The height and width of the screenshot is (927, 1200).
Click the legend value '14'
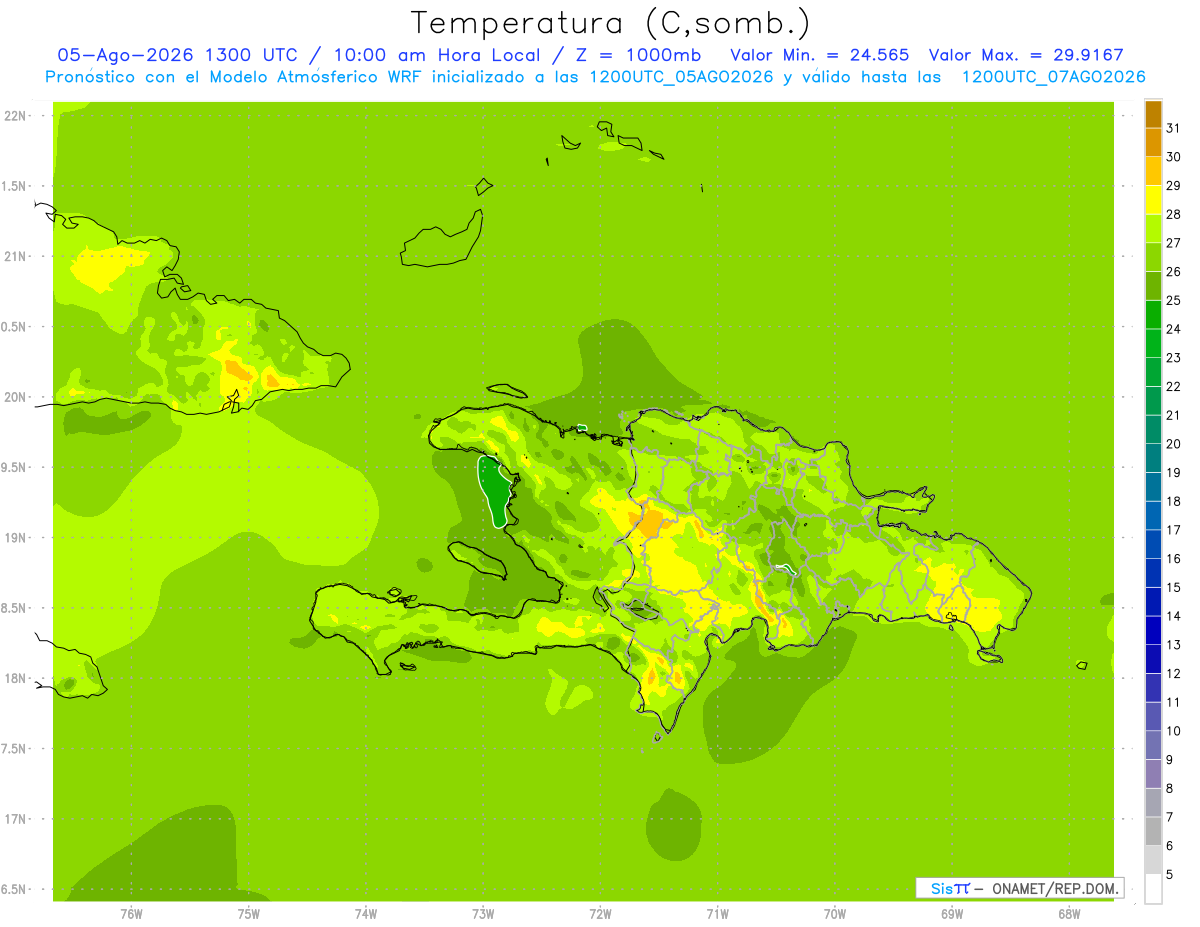pyautogui.click(x=1173, y=616)
